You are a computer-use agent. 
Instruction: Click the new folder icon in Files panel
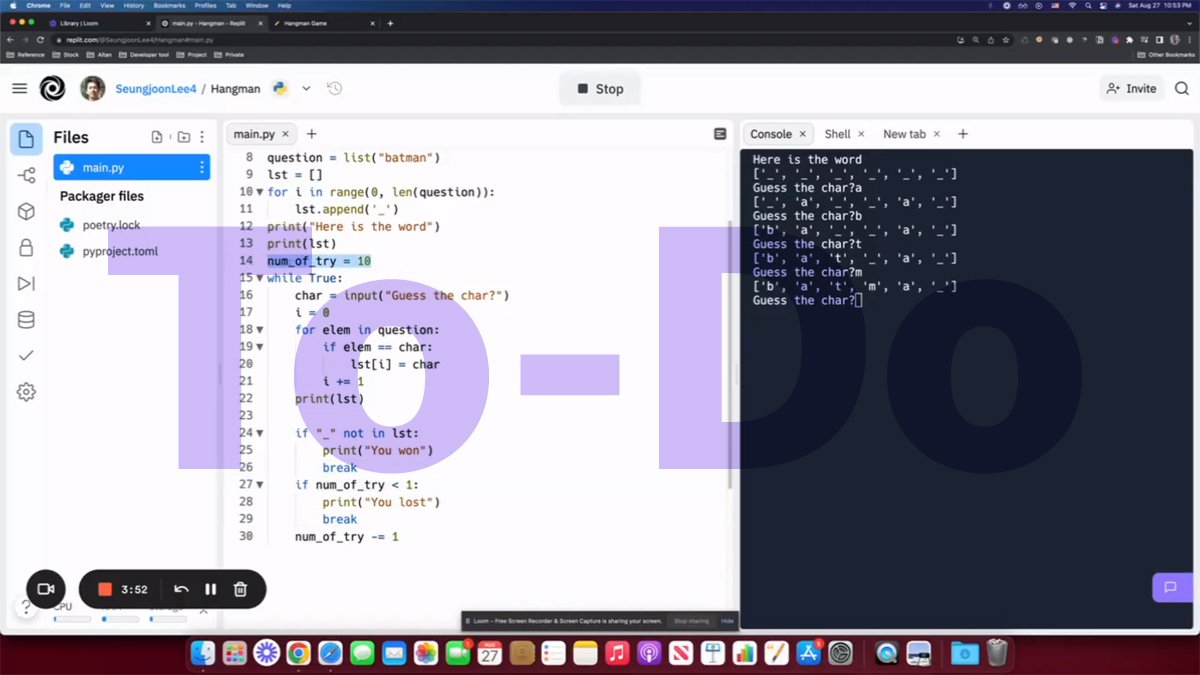tap(184, 137)
